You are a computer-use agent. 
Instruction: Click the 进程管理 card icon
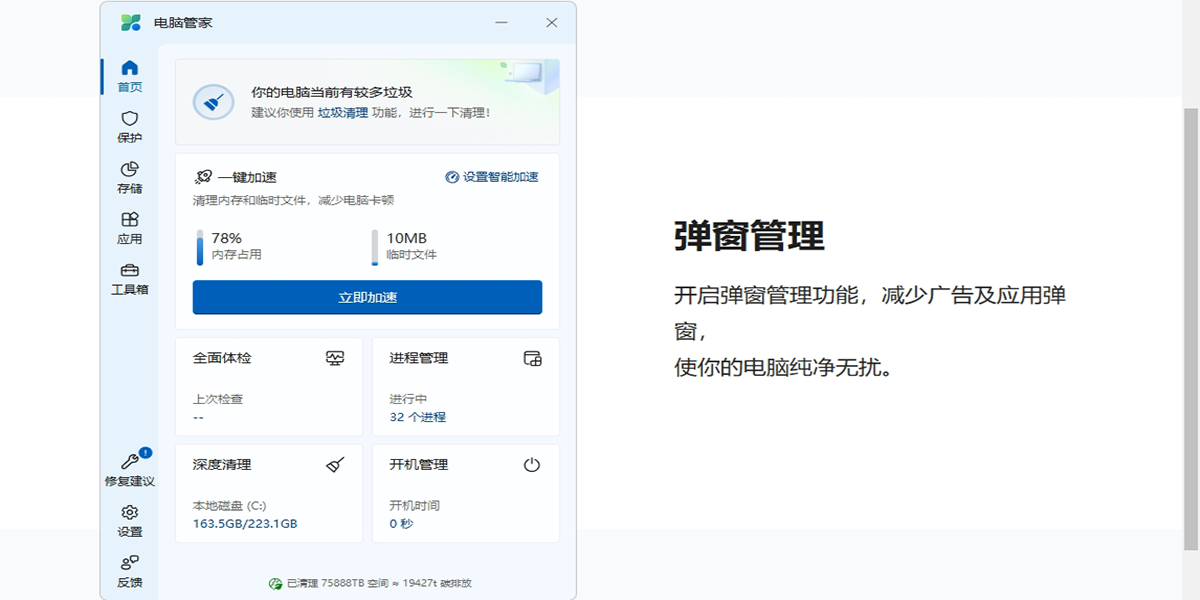532,358
